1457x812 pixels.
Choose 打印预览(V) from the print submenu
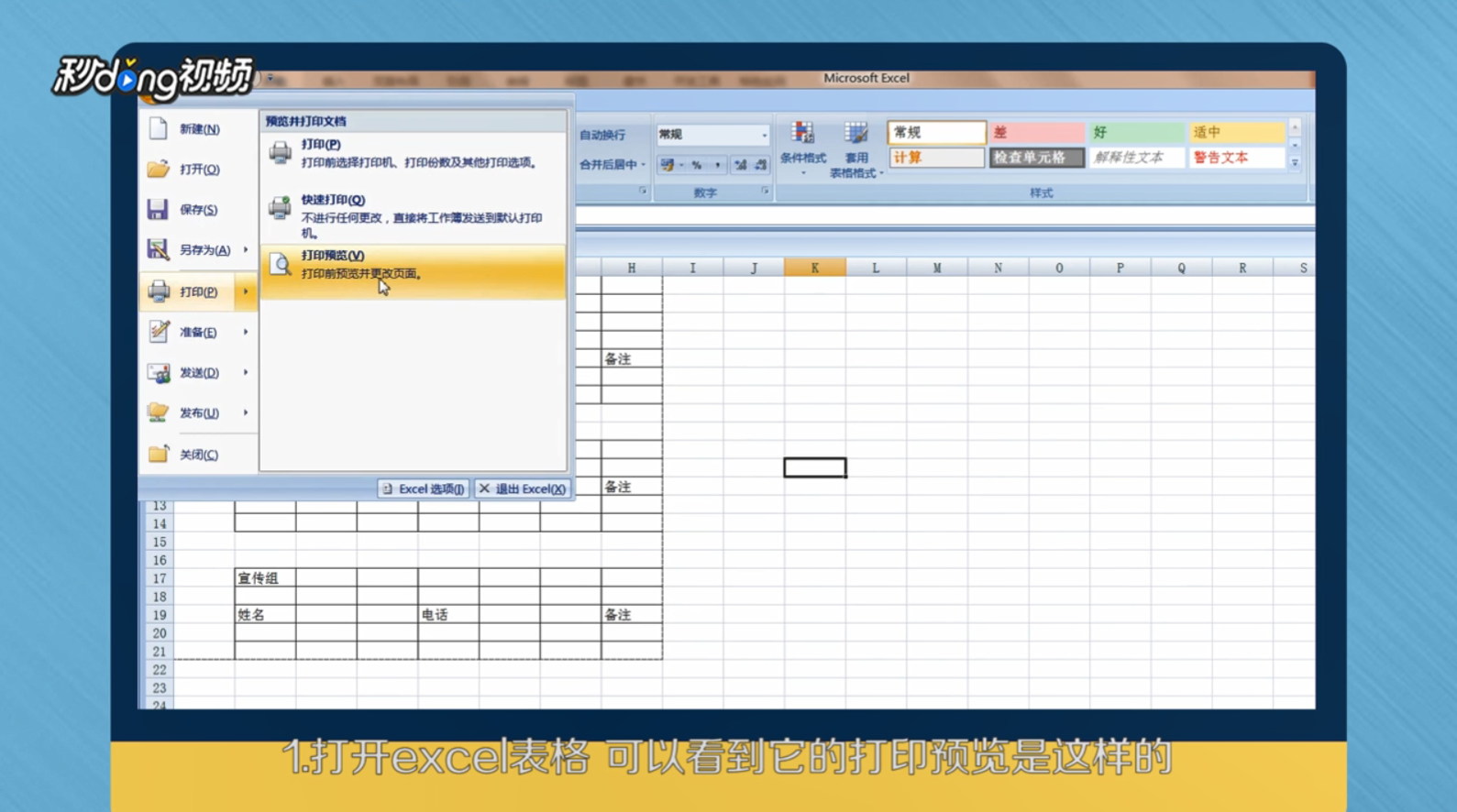click(414, 271)
